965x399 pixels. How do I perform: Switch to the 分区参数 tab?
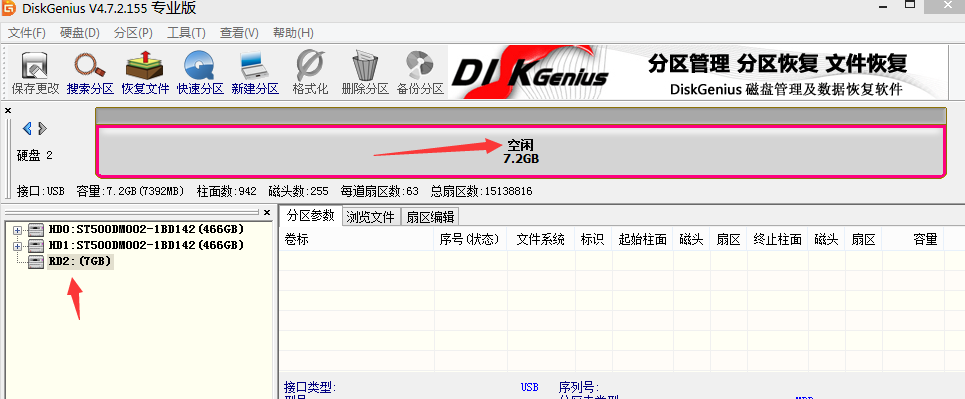311,216
